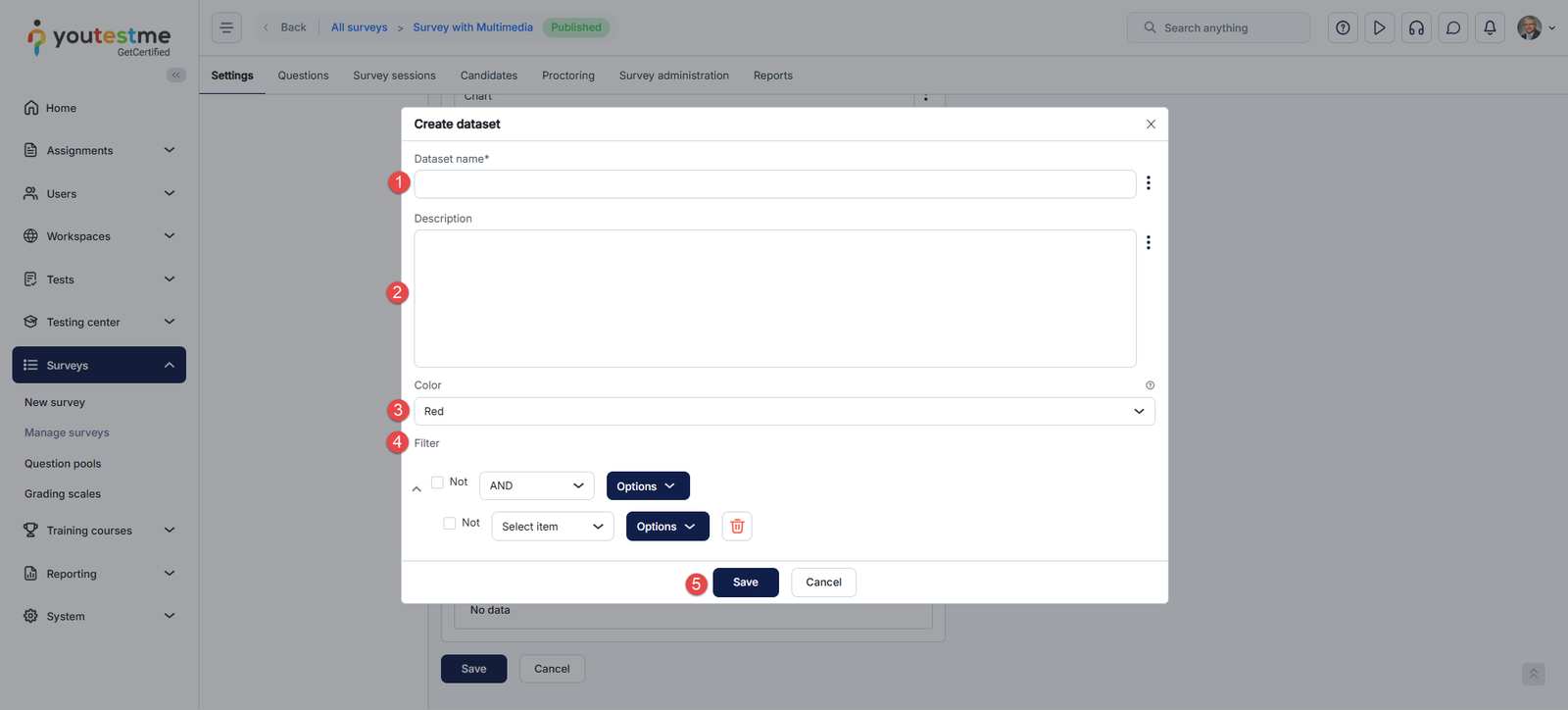
Task: Open the Color dropdown showing Red
Action: click(784, 412)
